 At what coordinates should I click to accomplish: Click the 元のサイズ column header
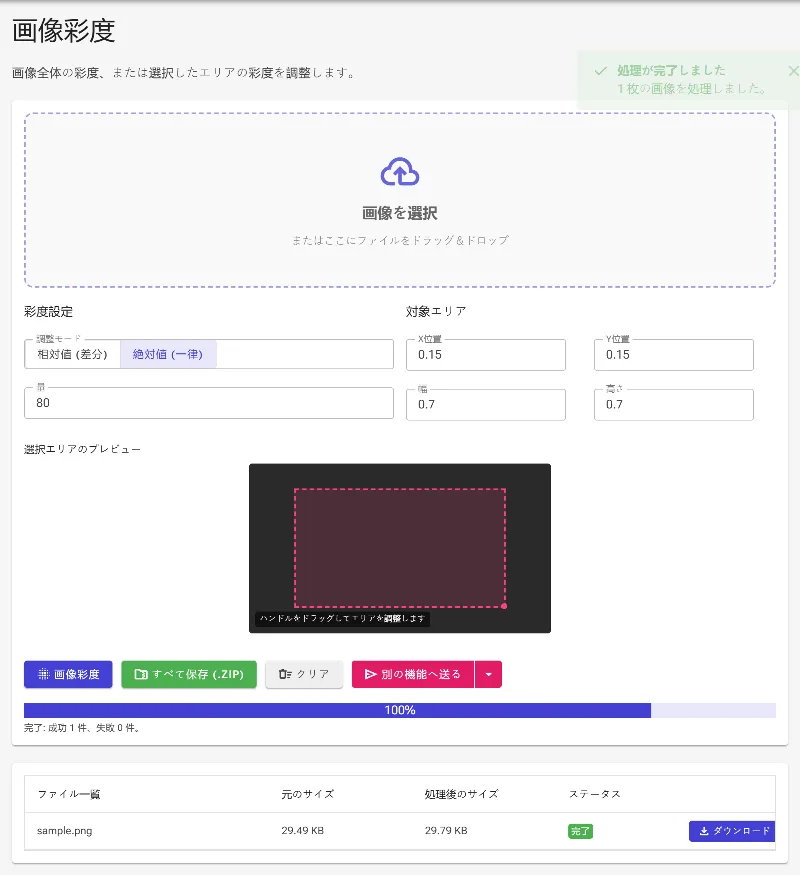(x=307, y=794)
